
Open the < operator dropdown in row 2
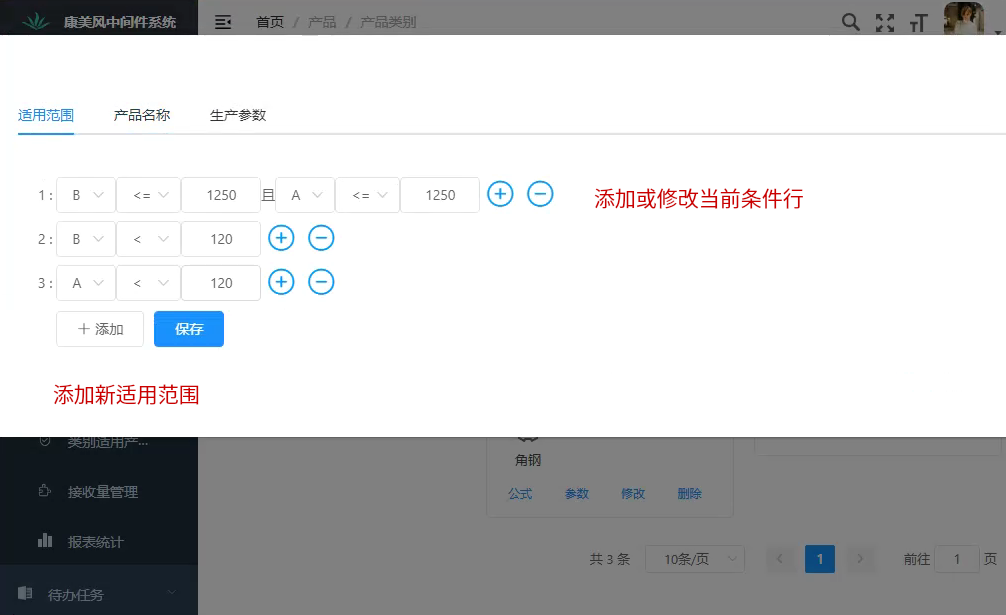tap(148, 239)
